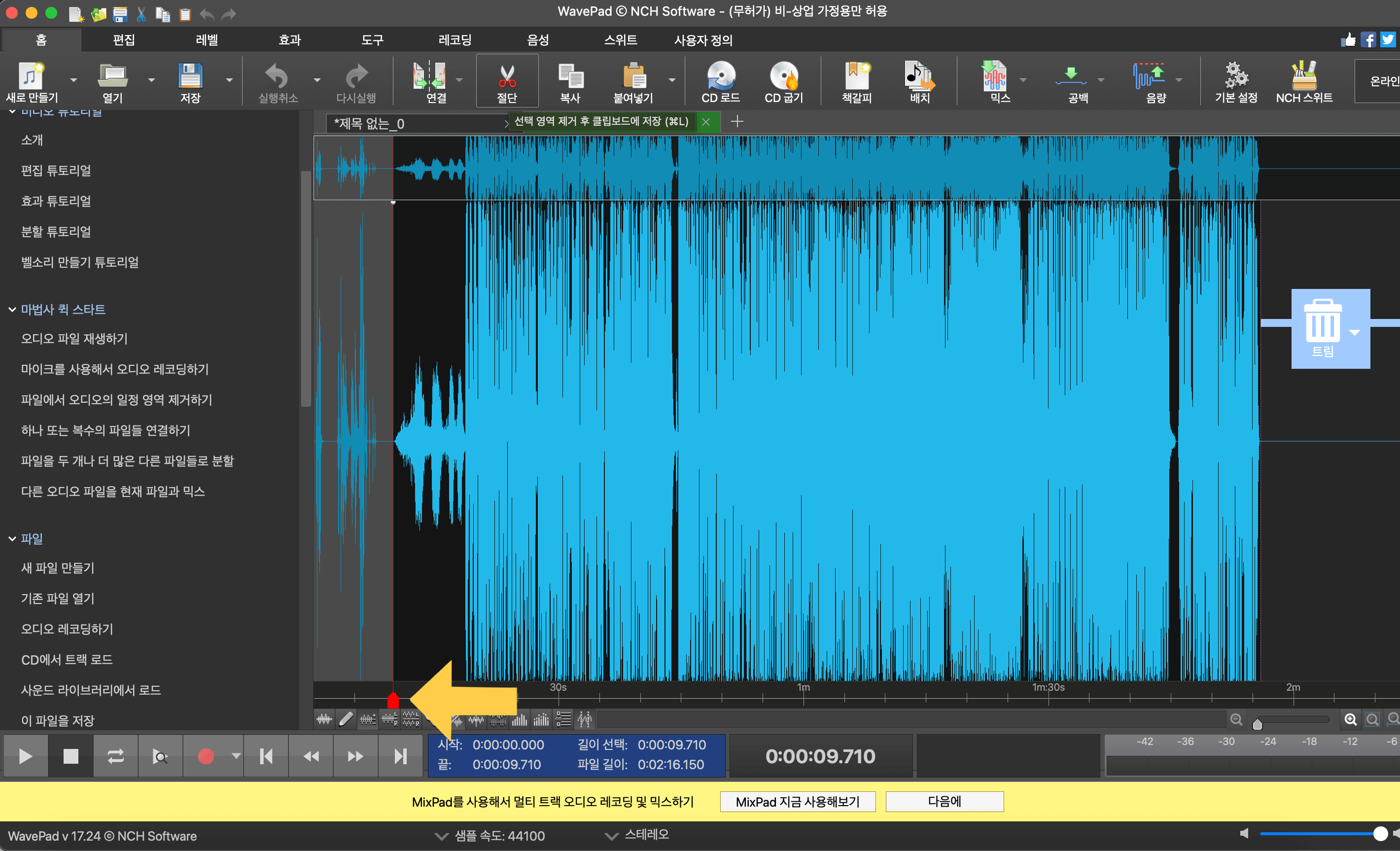Click the MixPad 지금 사용해보기 button
The width and height of the screenshot is (1400, 851).
coord(797,802)
